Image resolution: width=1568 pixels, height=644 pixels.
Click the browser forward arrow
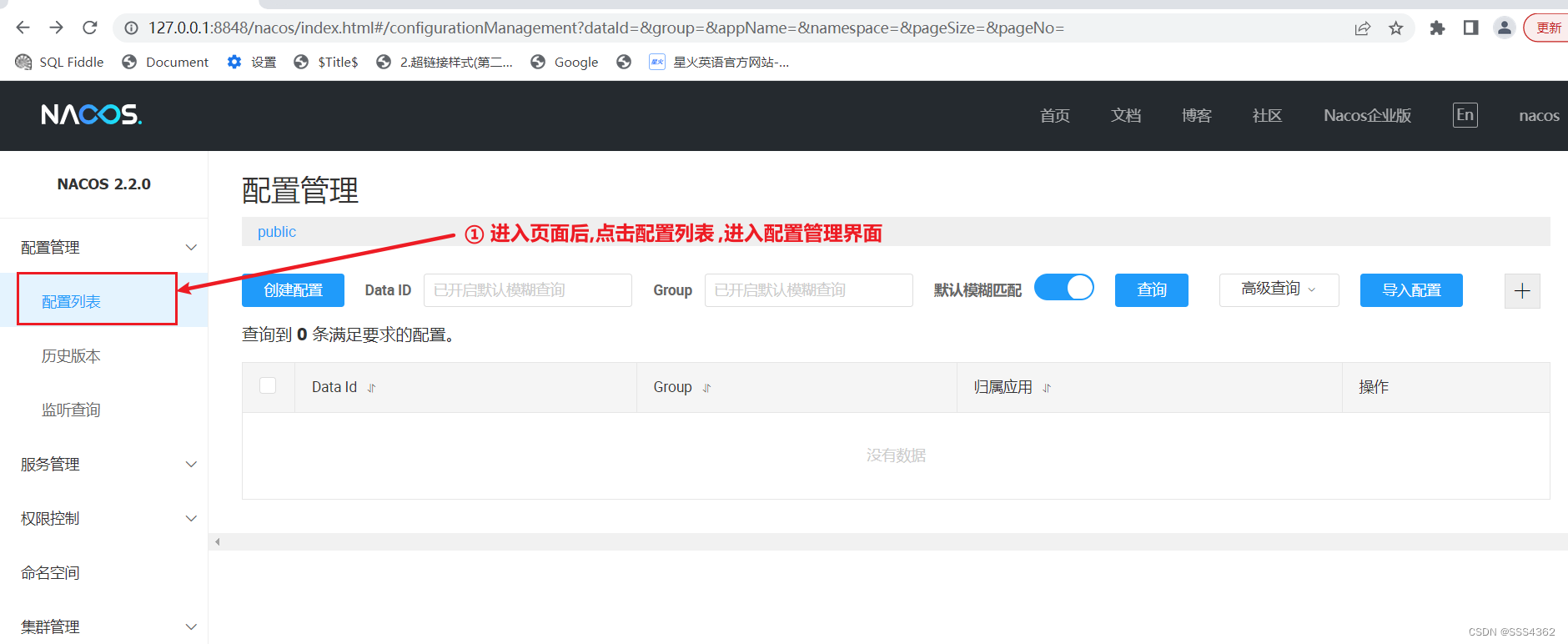pyautogui.click(x=56, y=28)
